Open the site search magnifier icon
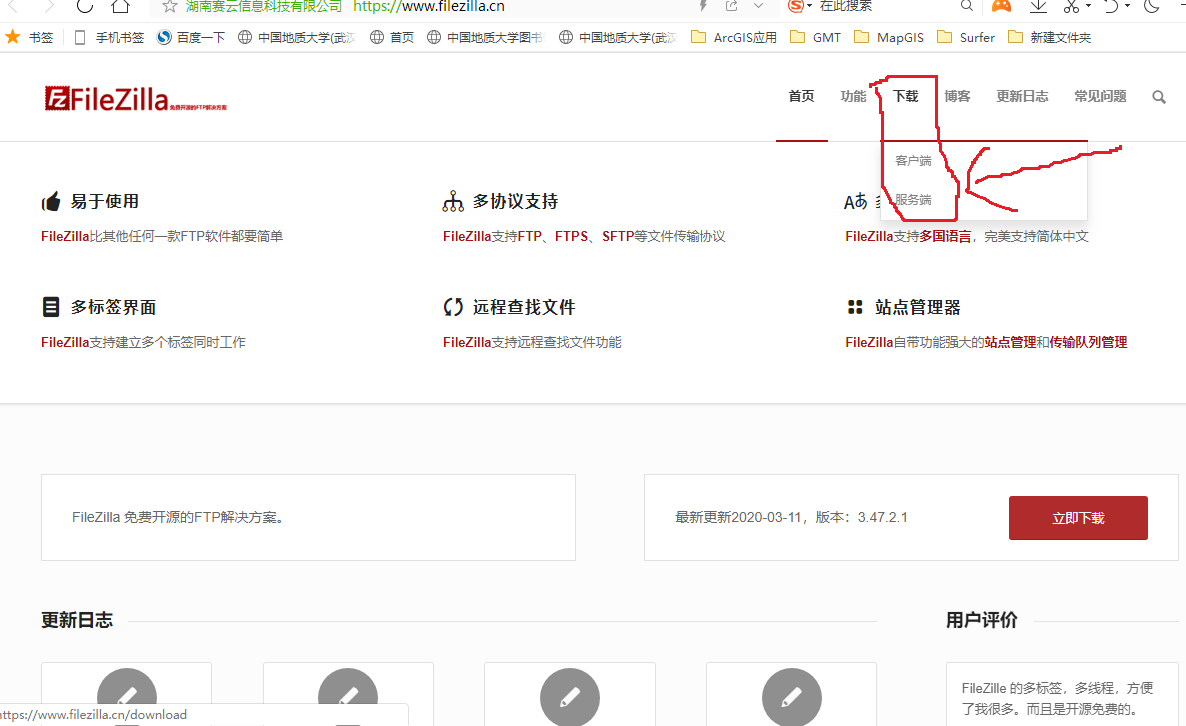Image resolution: width=1186 pixels, height=726 pixels. pos(1158,96)
